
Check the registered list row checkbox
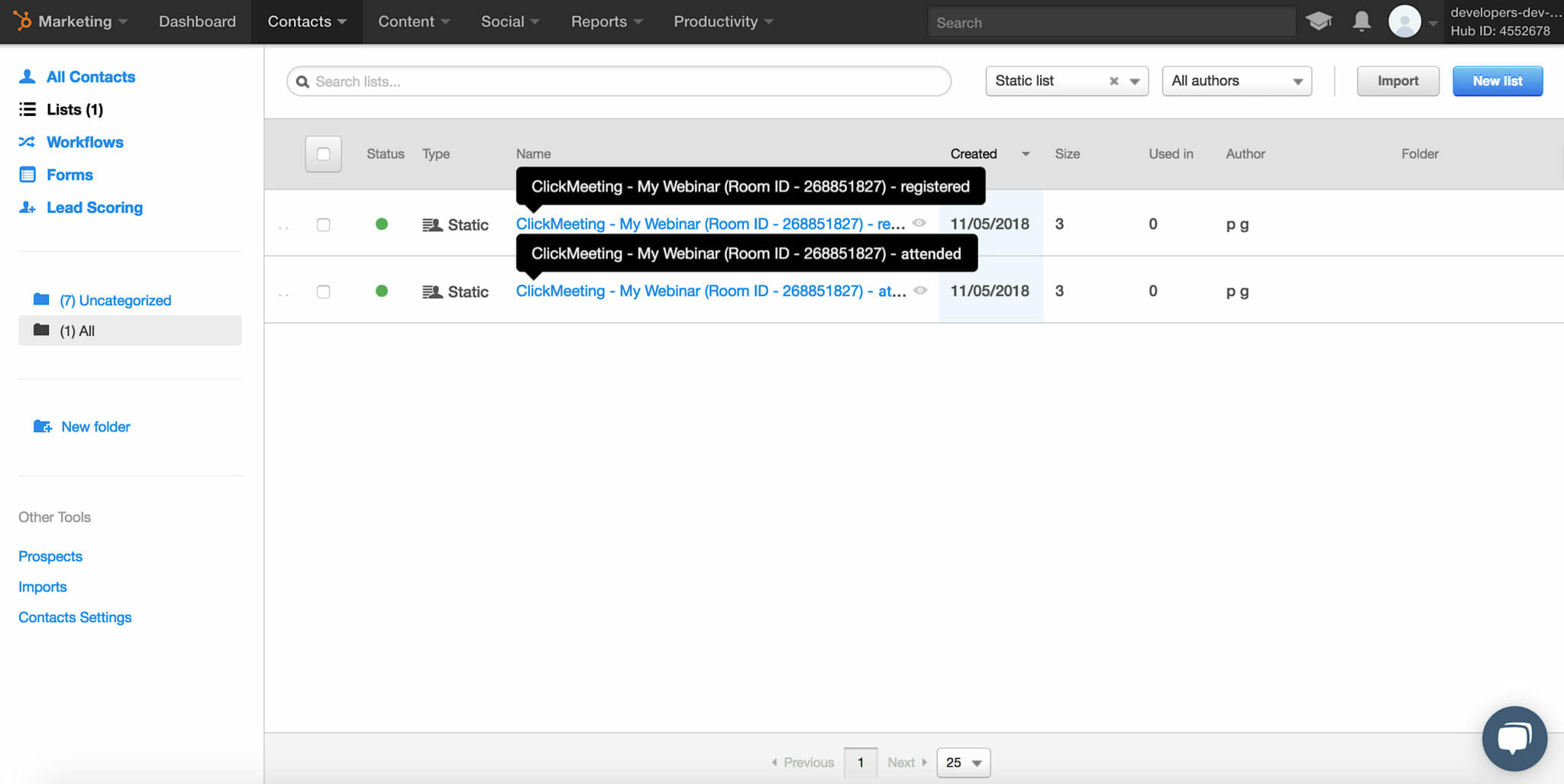coord(323,224)
